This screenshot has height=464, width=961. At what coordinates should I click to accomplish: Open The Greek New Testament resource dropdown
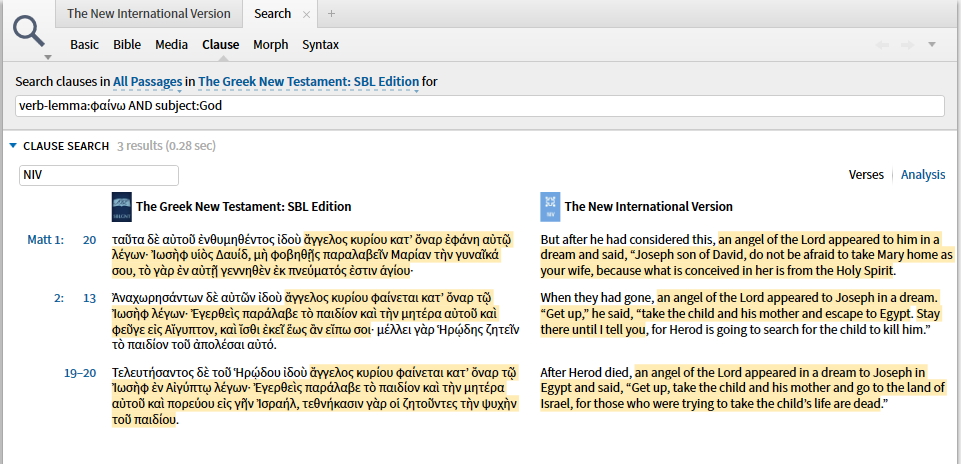pyautogui.click(x=309, y=82)
